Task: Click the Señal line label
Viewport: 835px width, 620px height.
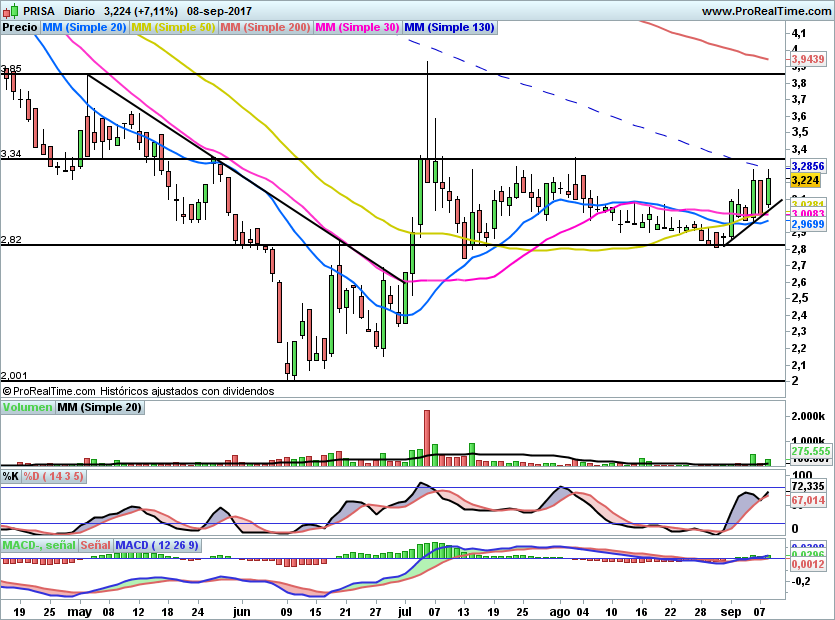Action: [x=95, y=545]
